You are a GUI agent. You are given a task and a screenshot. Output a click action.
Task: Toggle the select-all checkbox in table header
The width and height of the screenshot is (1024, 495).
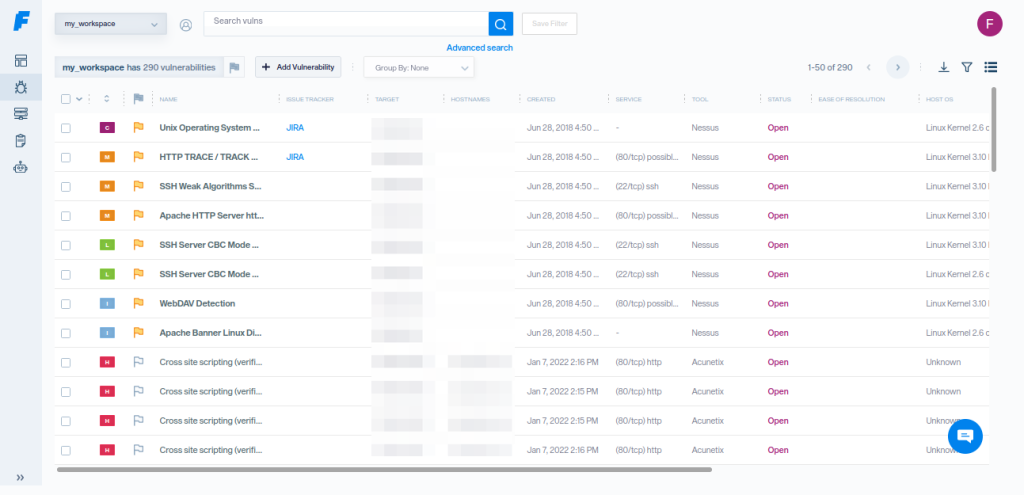coord(66,99)
